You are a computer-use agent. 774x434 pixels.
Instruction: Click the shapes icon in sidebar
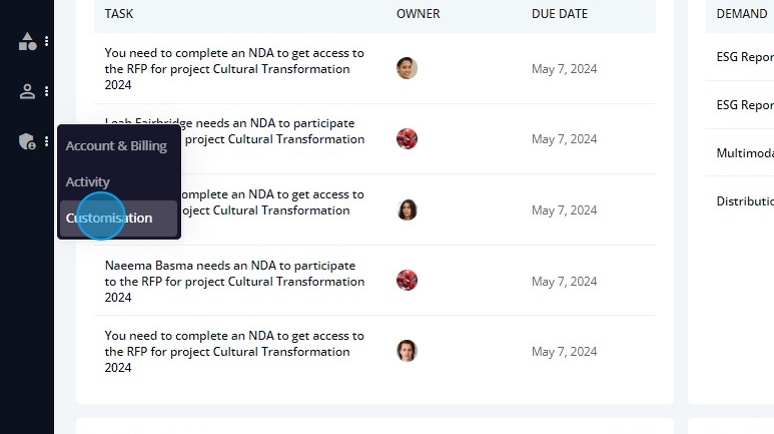click(27, 41)
